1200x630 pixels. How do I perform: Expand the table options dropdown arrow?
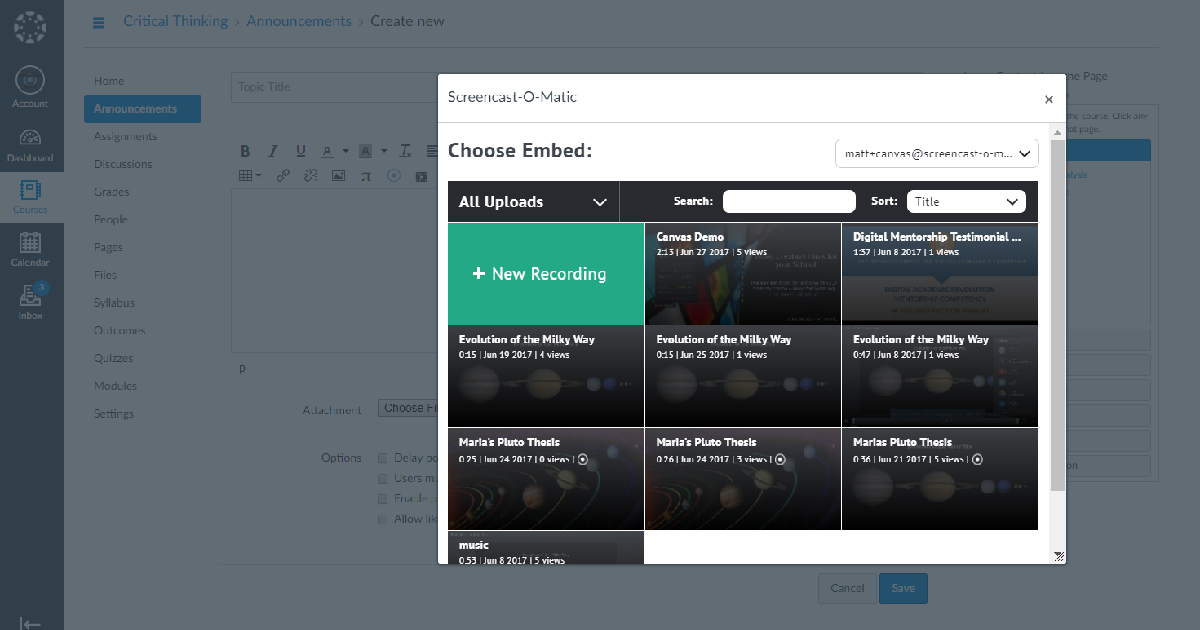pyautogui.click(x=259, y=176)
